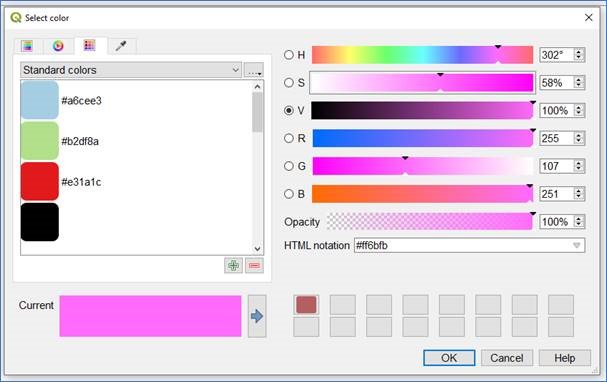Click the empty swatch right of reddish-brown swatch
Image resolution: width=607 pixels, height=382 pixels.
click(343, 305)
